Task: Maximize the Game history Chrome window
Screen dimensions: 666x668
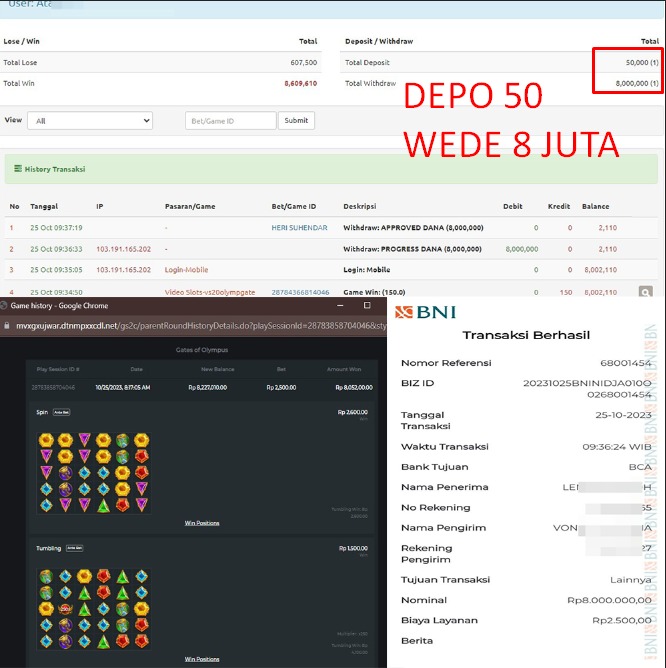Action: coord(367,305)
